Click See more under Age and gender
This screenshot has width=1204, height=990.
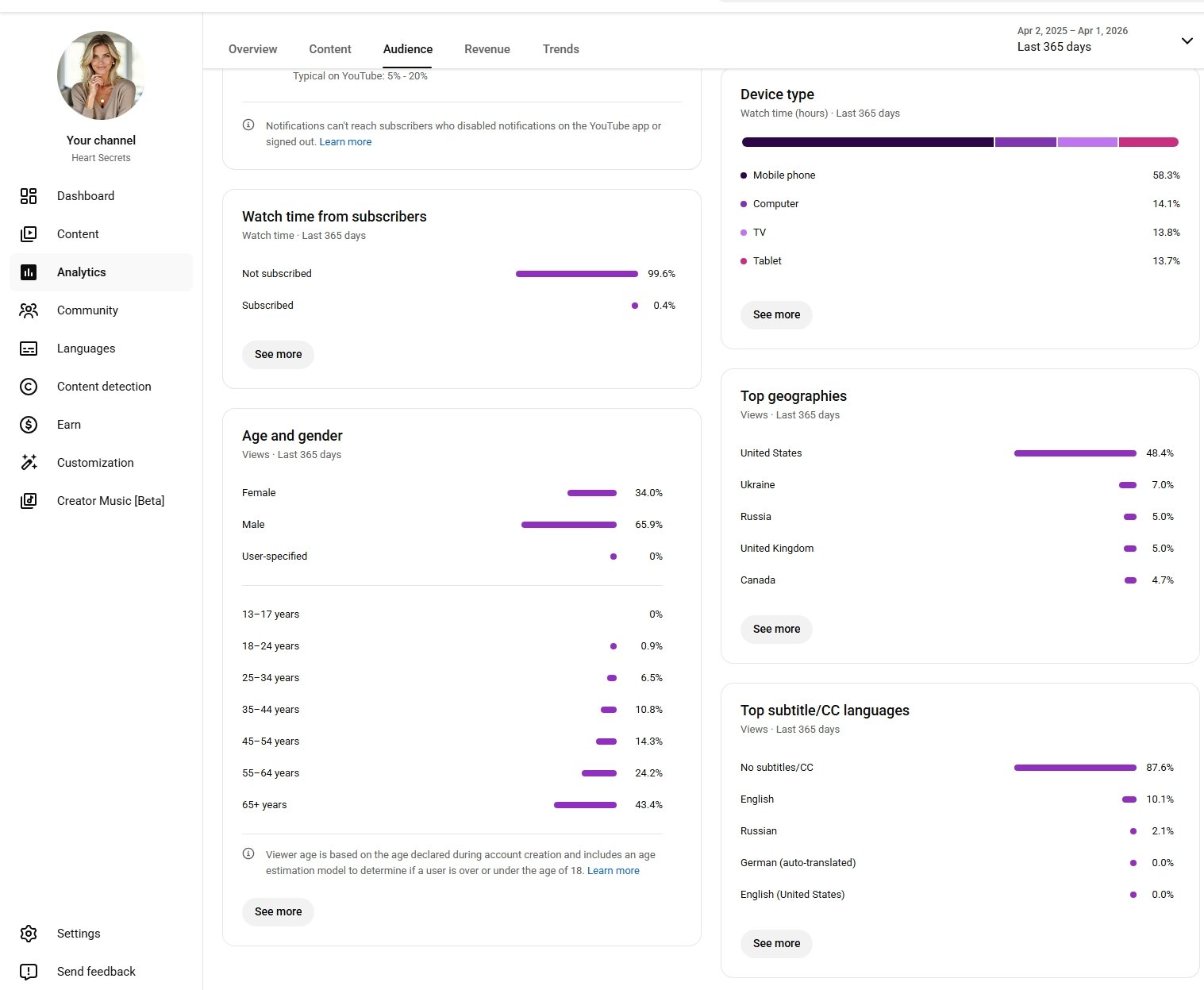278,912
